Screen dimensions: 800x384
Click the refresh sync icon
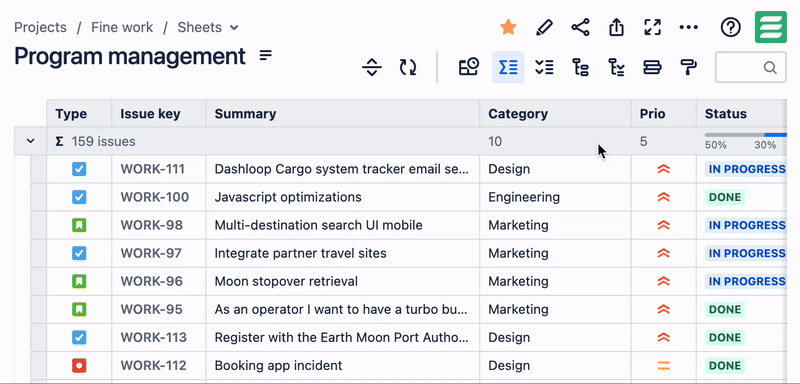(x=408, y=67)
